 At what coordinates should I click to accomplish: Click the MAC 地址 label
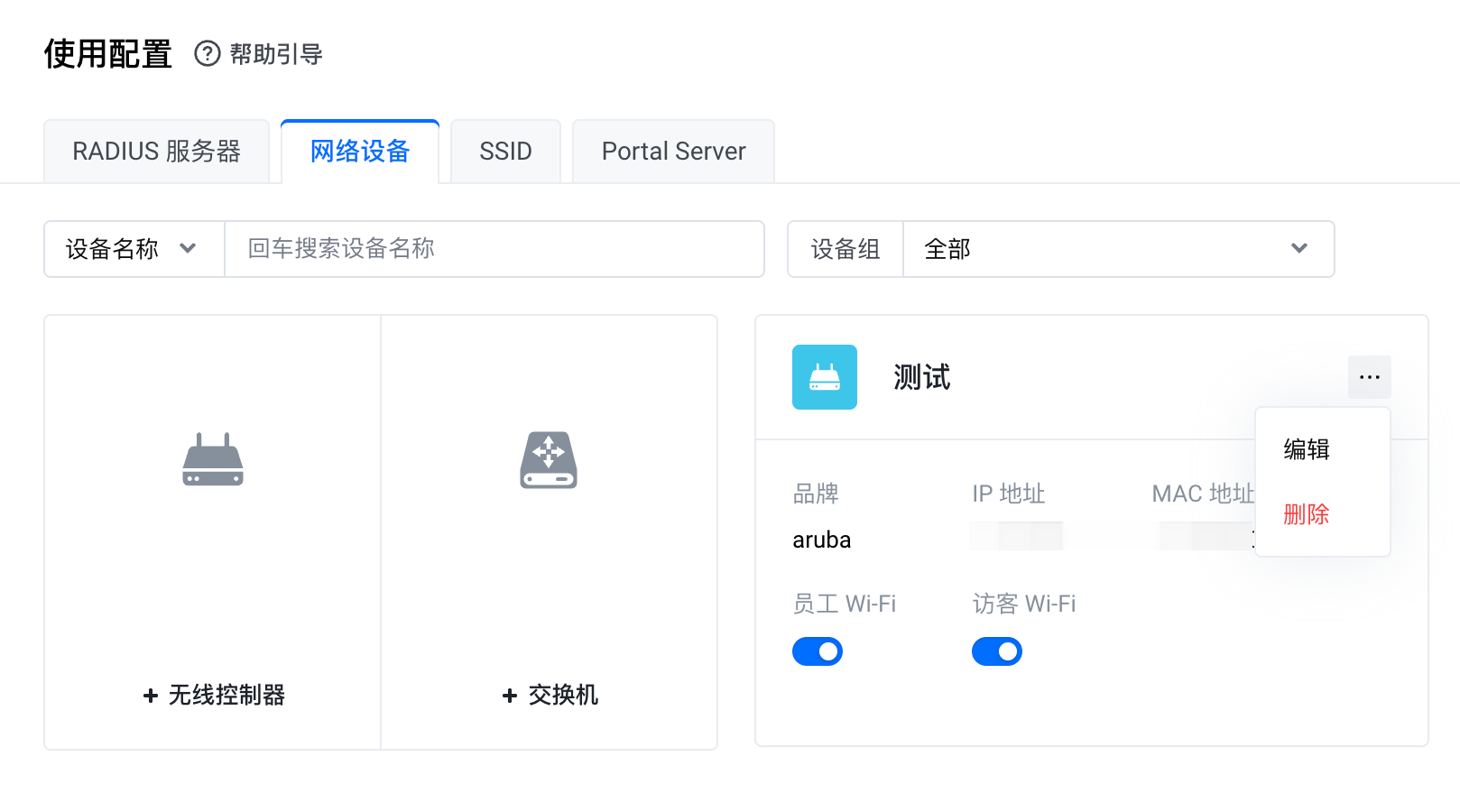(1204, 494)
